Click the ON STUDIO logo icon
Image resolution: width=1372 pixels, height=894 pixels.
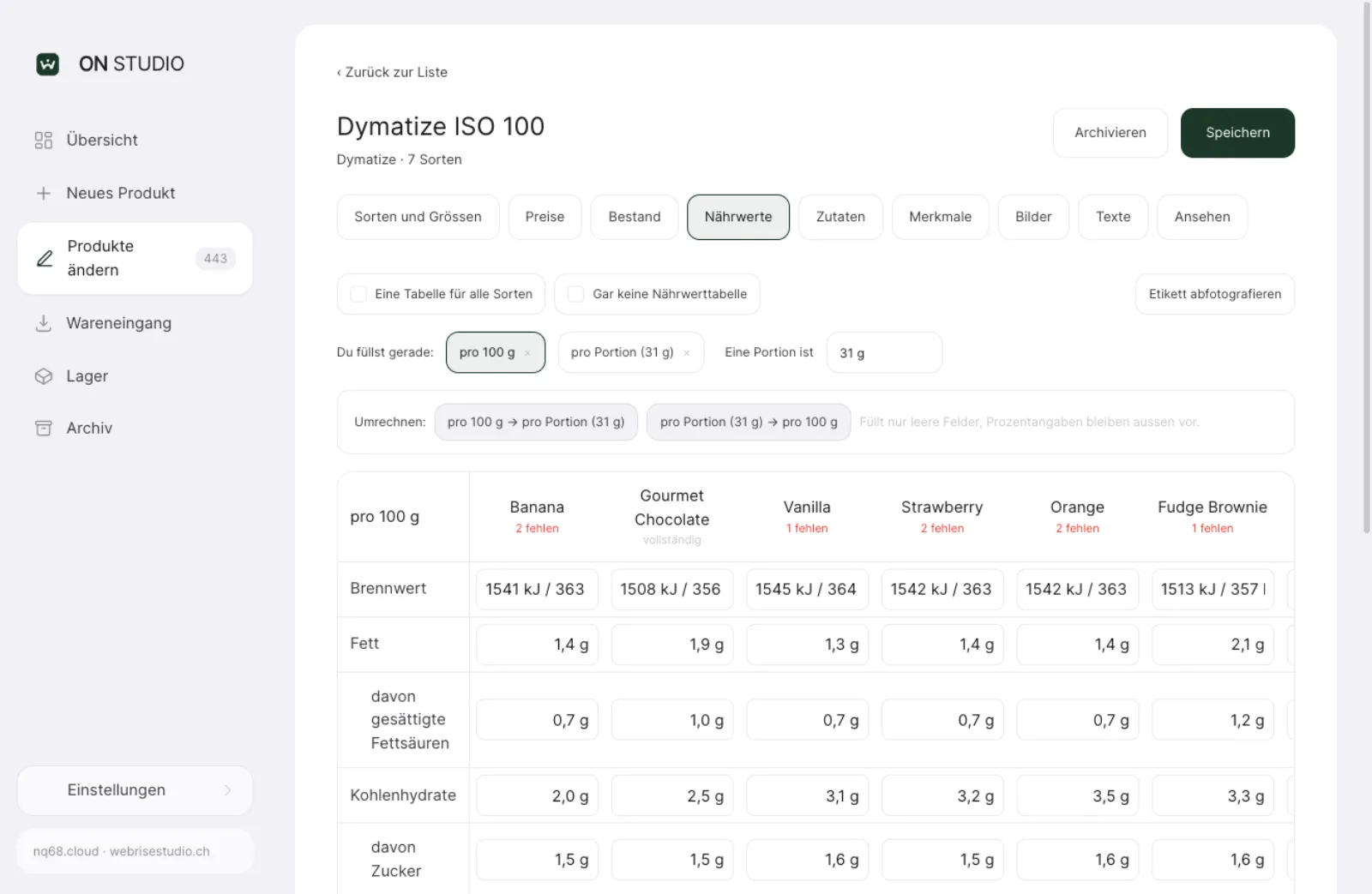tap(48, 63)
